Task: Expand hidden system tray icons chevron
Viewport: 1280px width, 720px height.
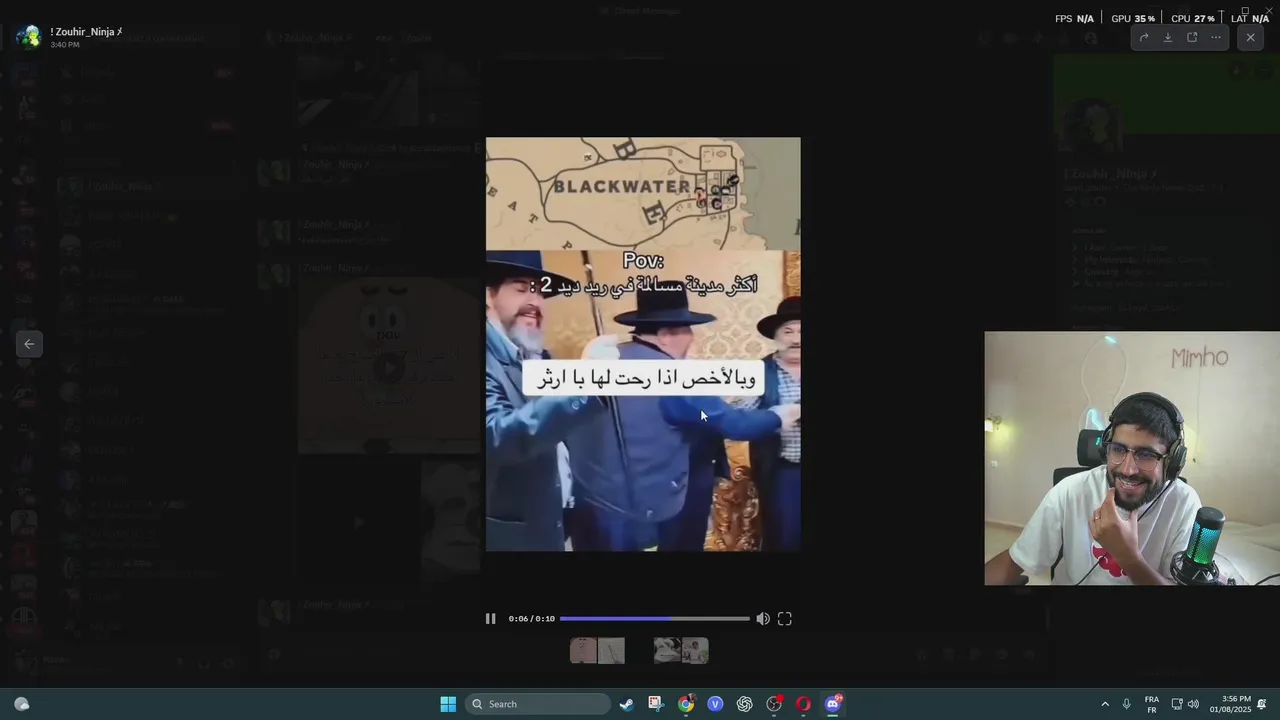Action: coord(1105,704)
